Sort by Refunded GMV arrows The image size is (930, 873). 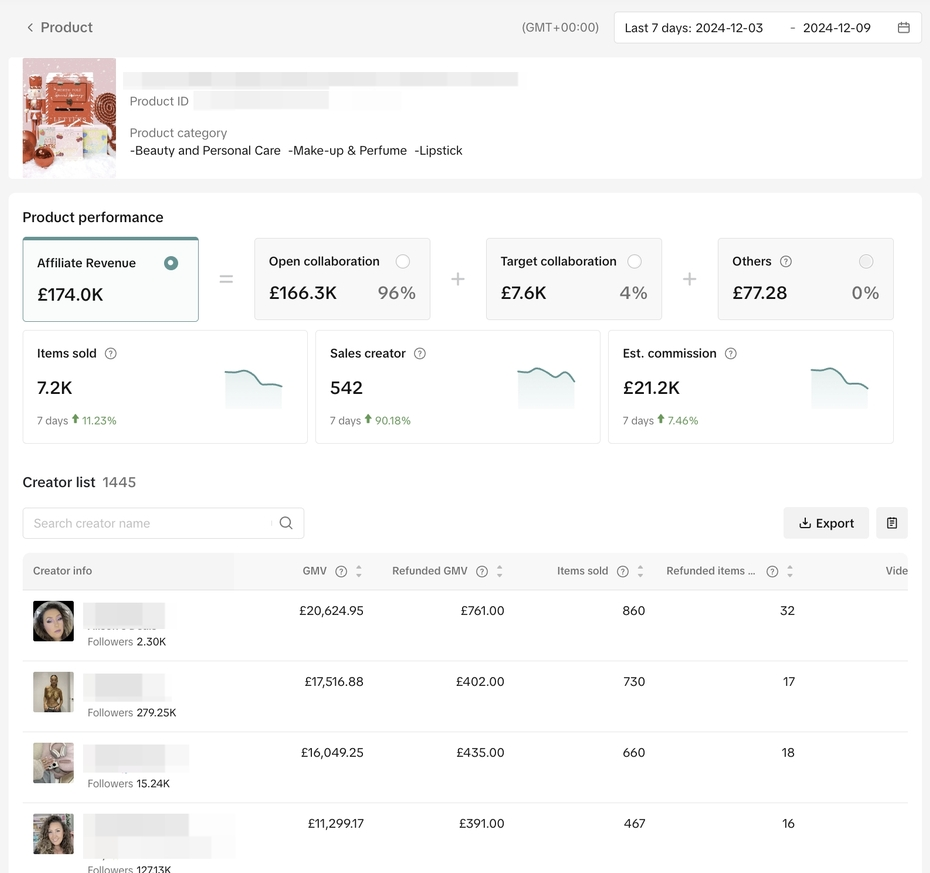tap(500, 572)
